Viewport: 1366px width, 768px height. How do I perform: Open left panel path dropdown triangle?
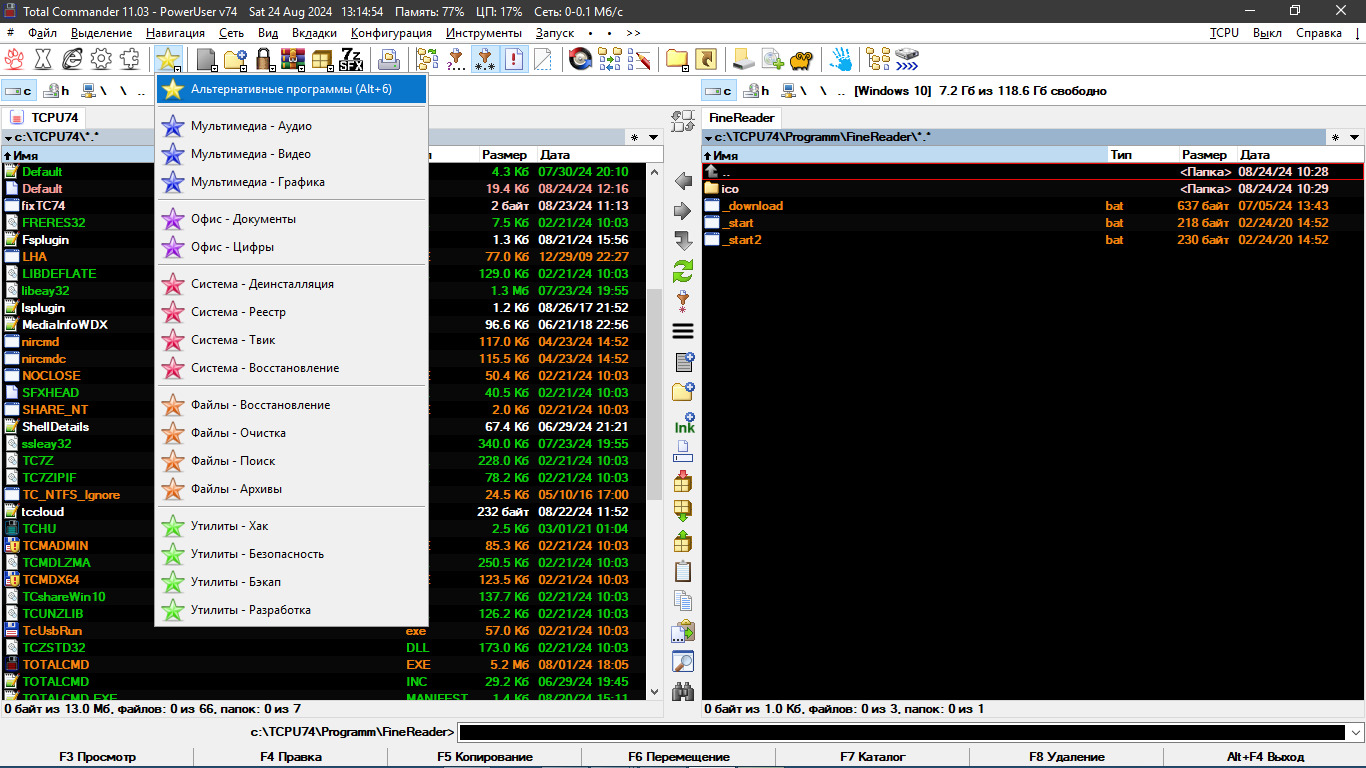pyautogui.click(x=9, y=137)
